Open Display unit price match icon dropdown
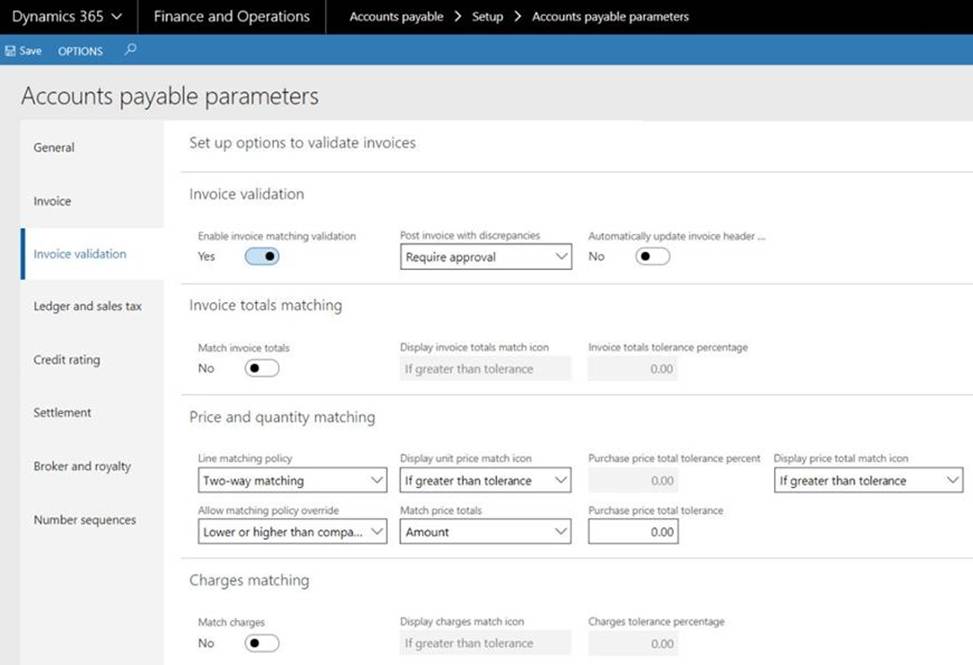973x665 pixels. click(485, 481)
